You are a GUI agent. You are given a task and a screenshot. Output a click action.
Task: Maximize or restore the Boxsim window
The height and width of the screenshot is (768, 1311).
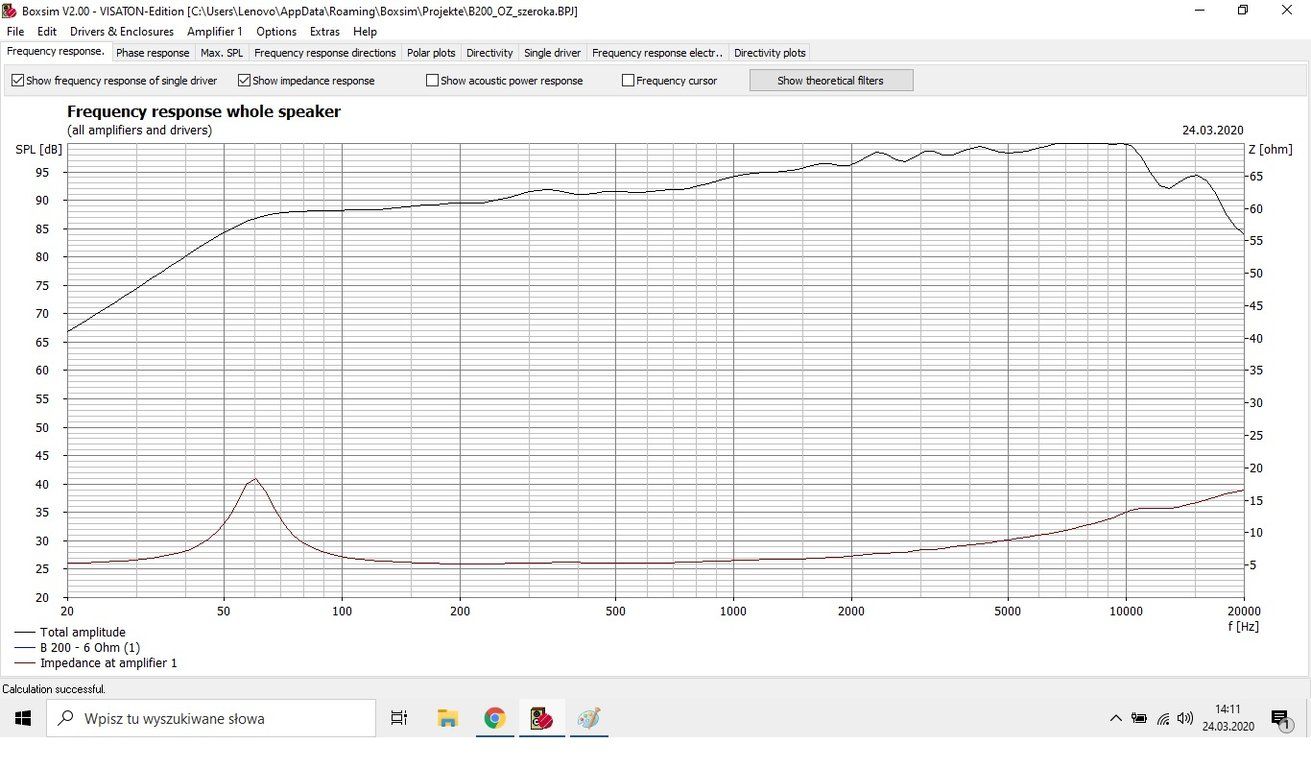1243,10
